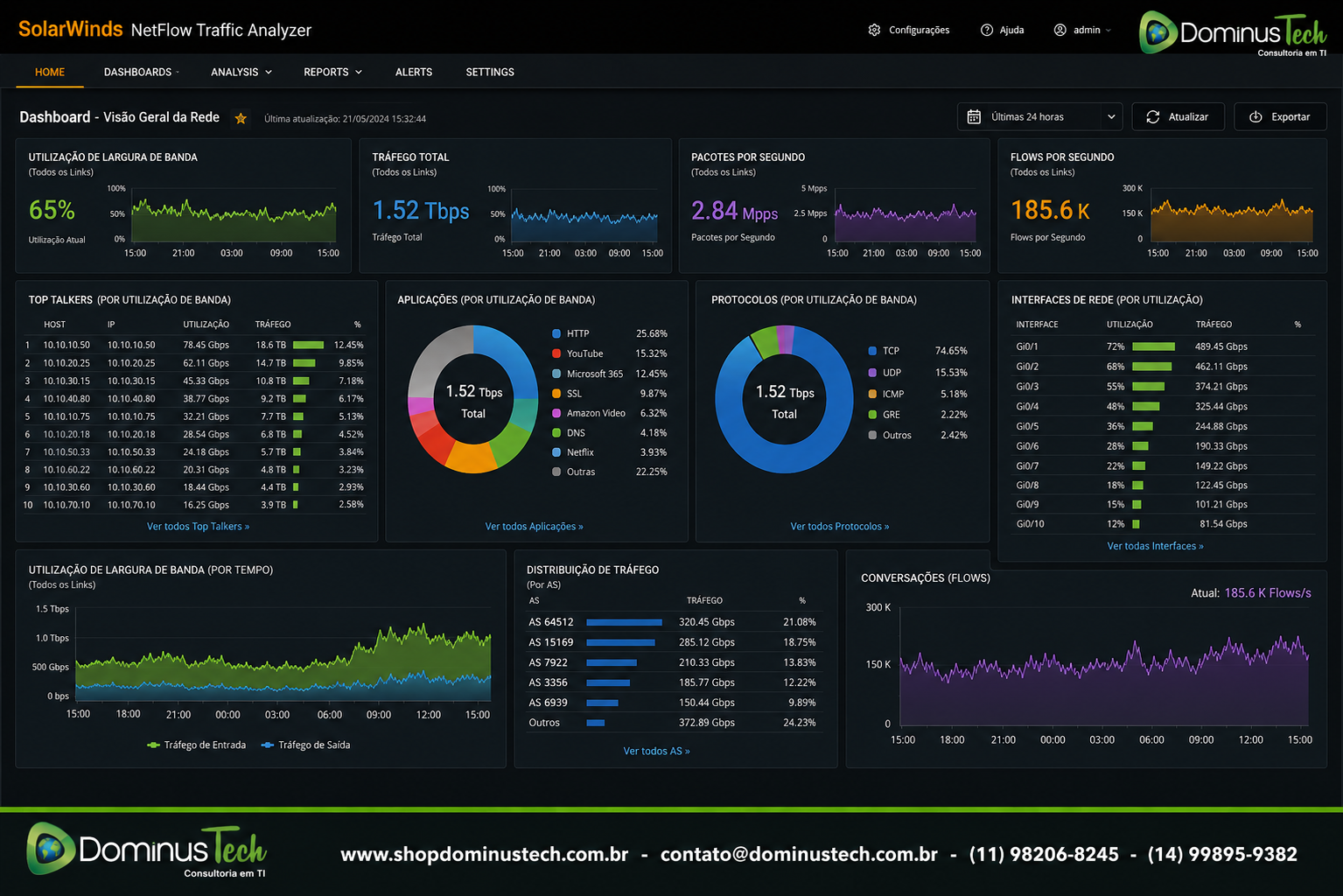Click the Atualizar button
Viewport: 1343px width, 896px height.
pos(1179,116)
